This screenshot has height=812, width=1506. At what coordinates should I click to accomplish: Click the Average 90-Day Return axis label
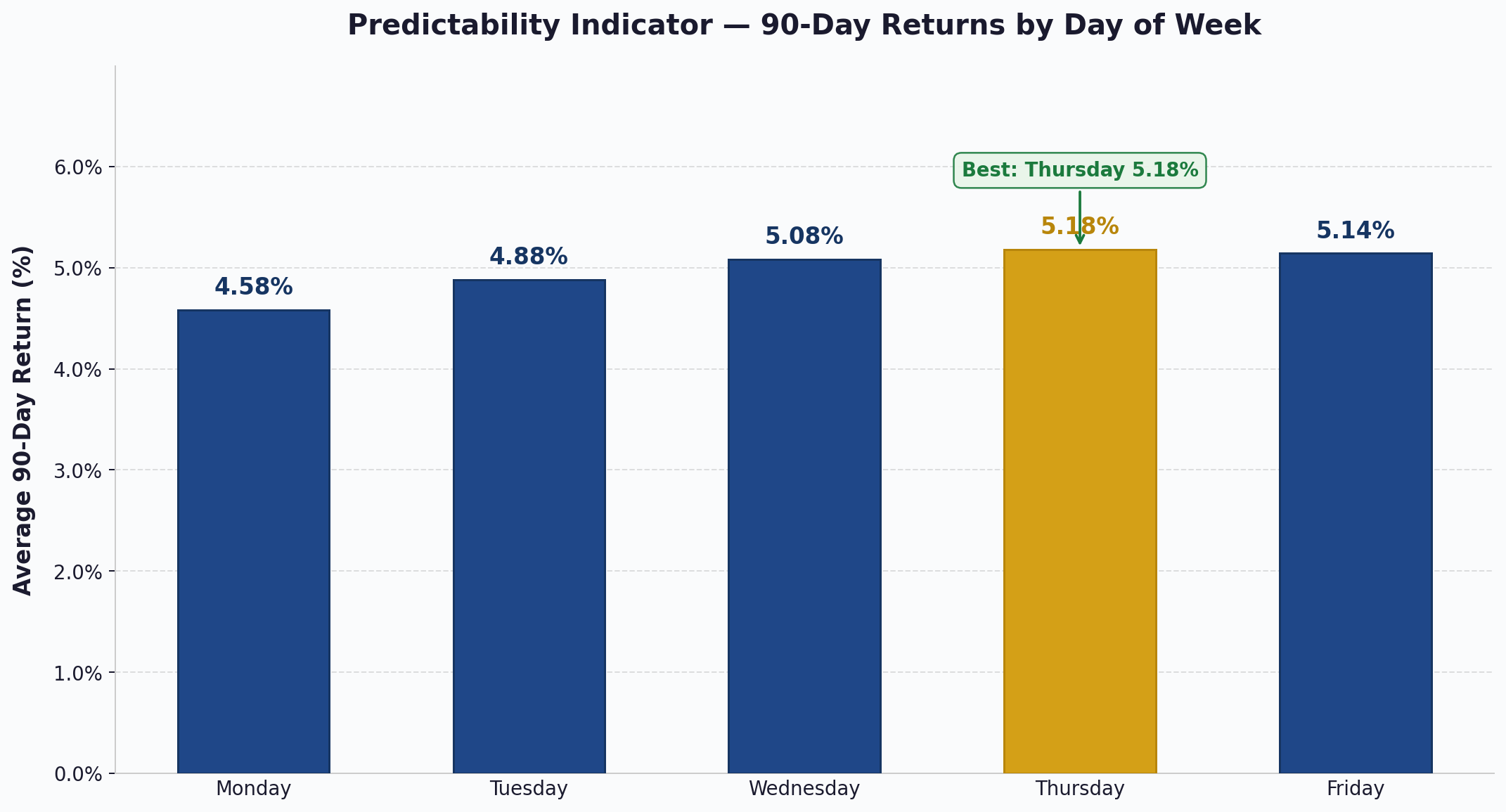click(23, 420)
